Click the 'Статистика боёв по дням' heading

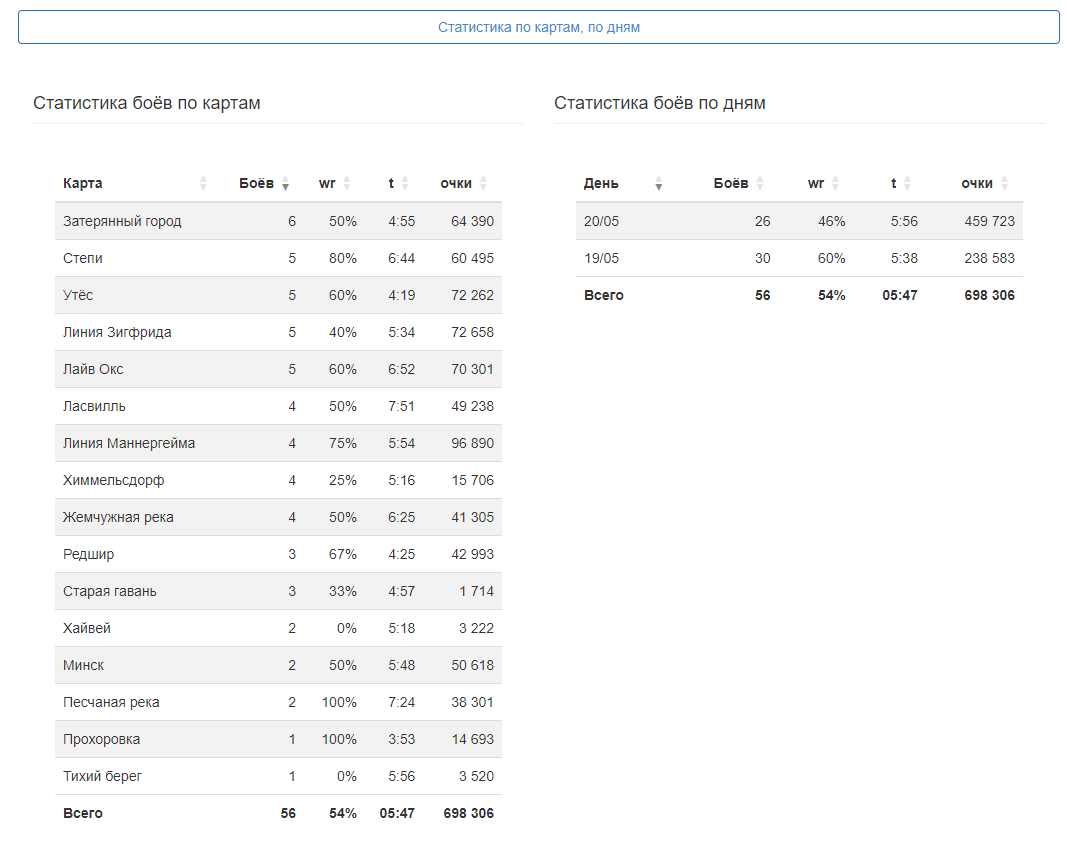pos(659,103)
